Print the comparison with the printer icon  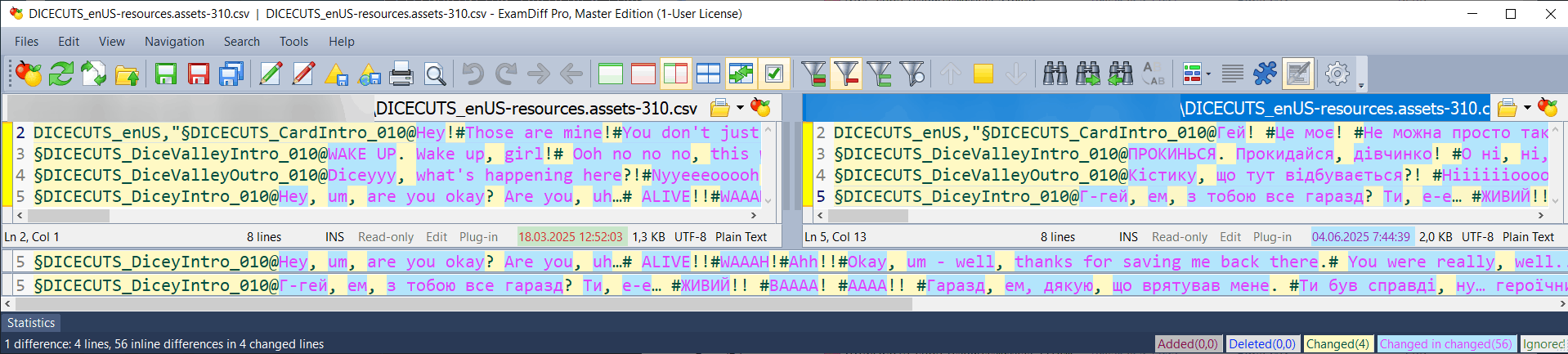click(x=401, y=74)
